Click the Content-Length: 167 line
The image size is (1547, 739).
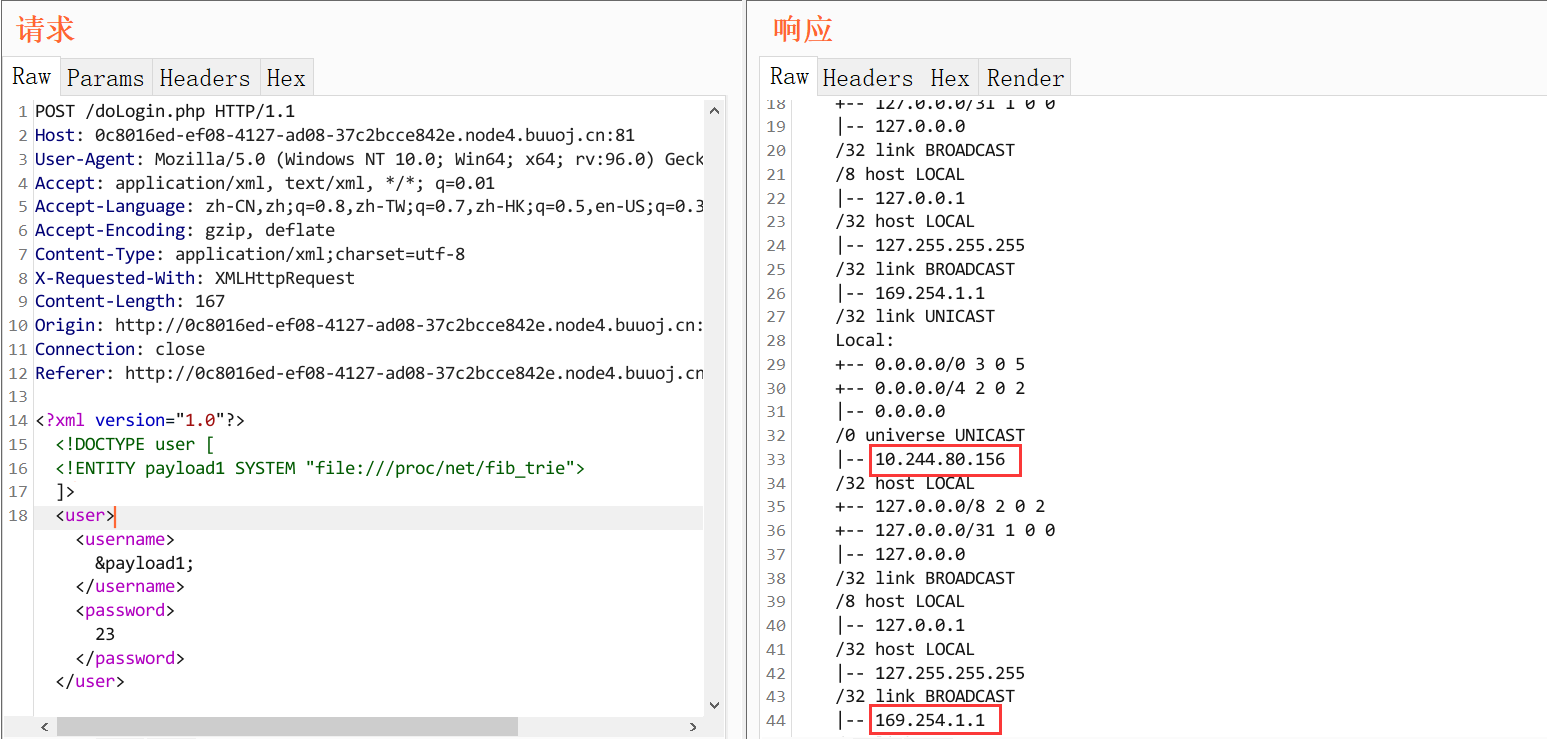pyautogui.click(x=130, y=301)
